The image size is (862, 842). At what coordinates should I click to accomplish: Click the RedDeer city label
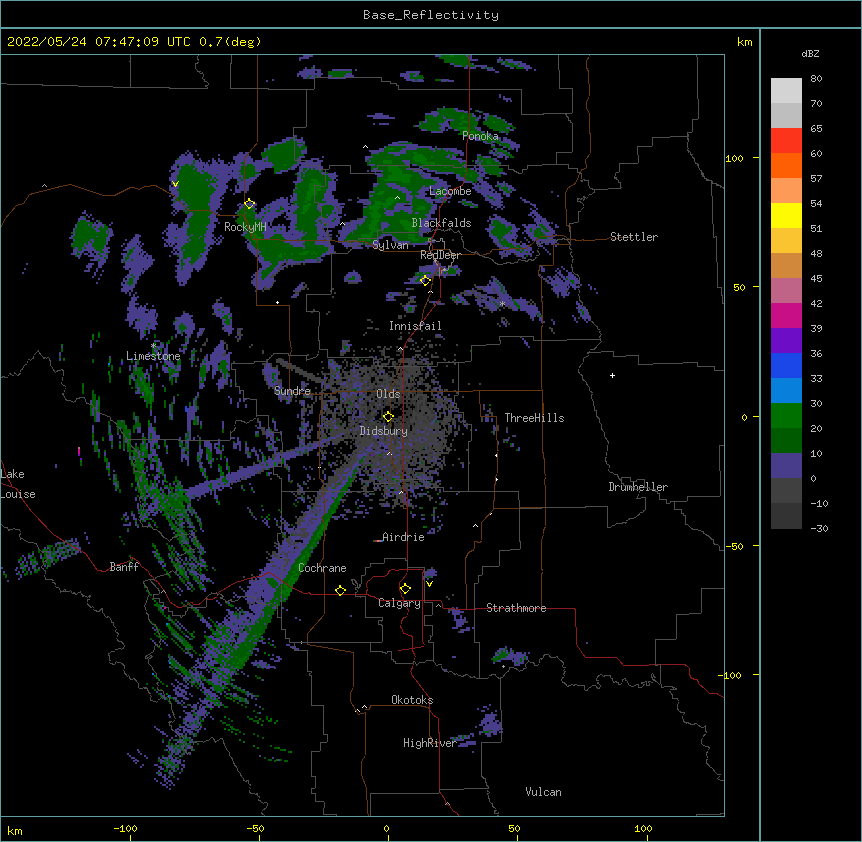pos(440,255)
